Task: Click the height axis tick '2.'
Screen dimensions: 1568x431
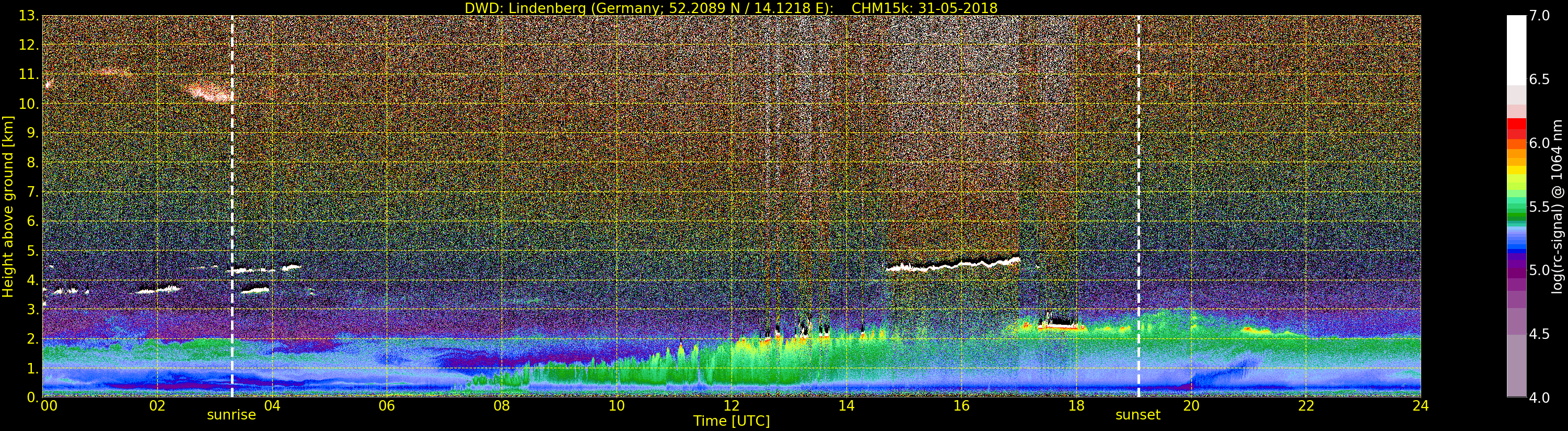Action: click(x=33, y=338)
